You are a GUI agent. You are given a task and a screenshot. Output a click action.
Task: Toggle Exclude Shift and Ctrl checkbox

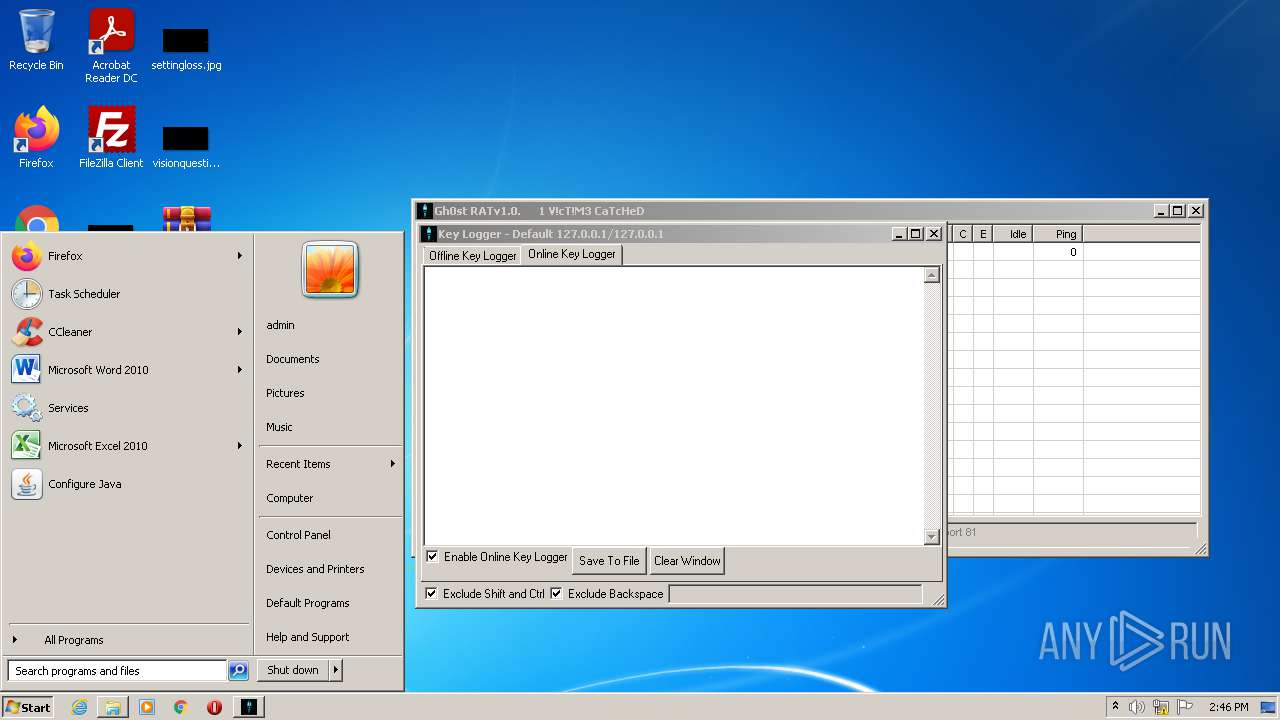[x=431, y=594]
